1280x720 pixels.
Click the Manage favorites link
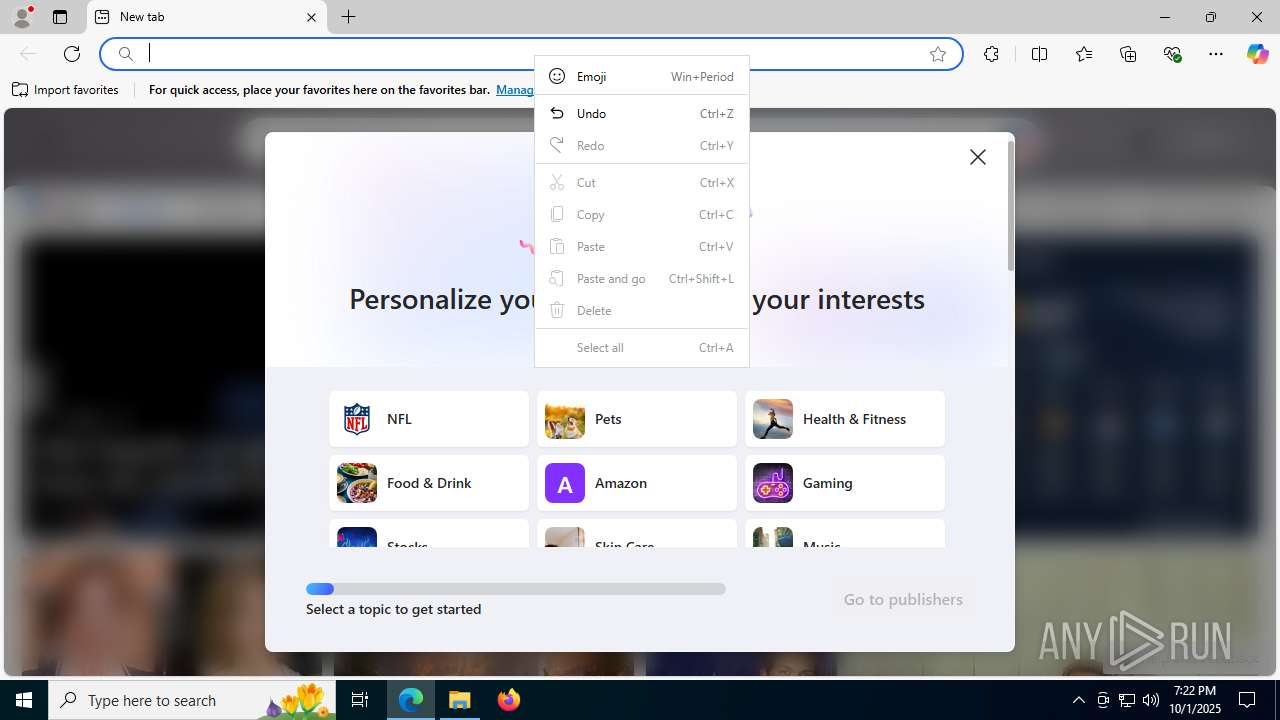pos(515,90)
